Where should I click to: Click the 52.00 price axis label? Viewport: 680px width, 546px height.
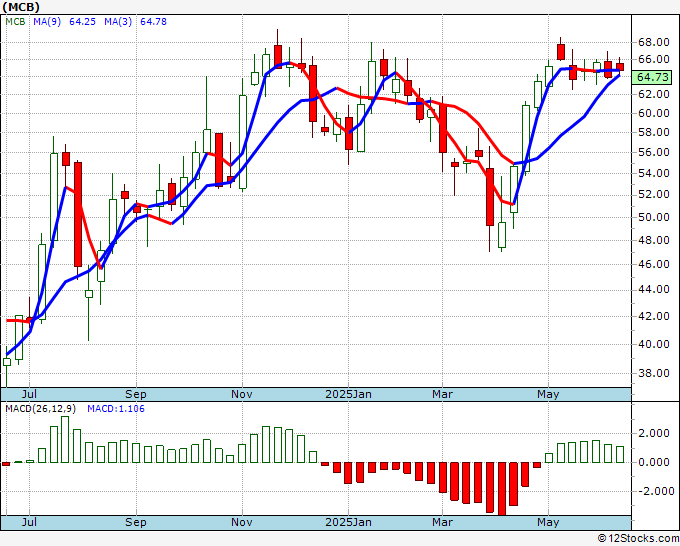653,194
